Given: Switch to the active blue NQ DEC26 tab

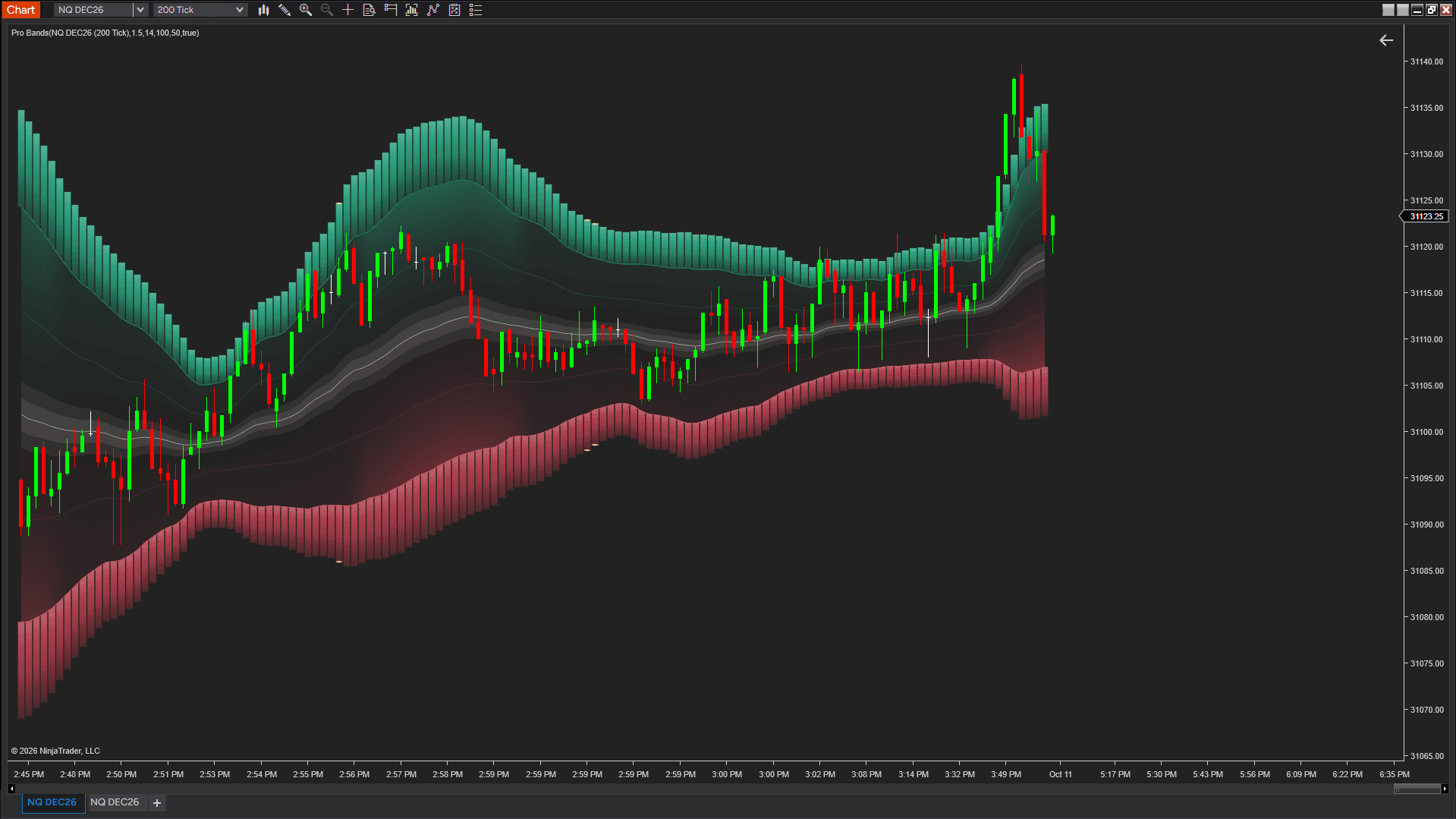Looking at the screenshot, I should pos(52,802).
